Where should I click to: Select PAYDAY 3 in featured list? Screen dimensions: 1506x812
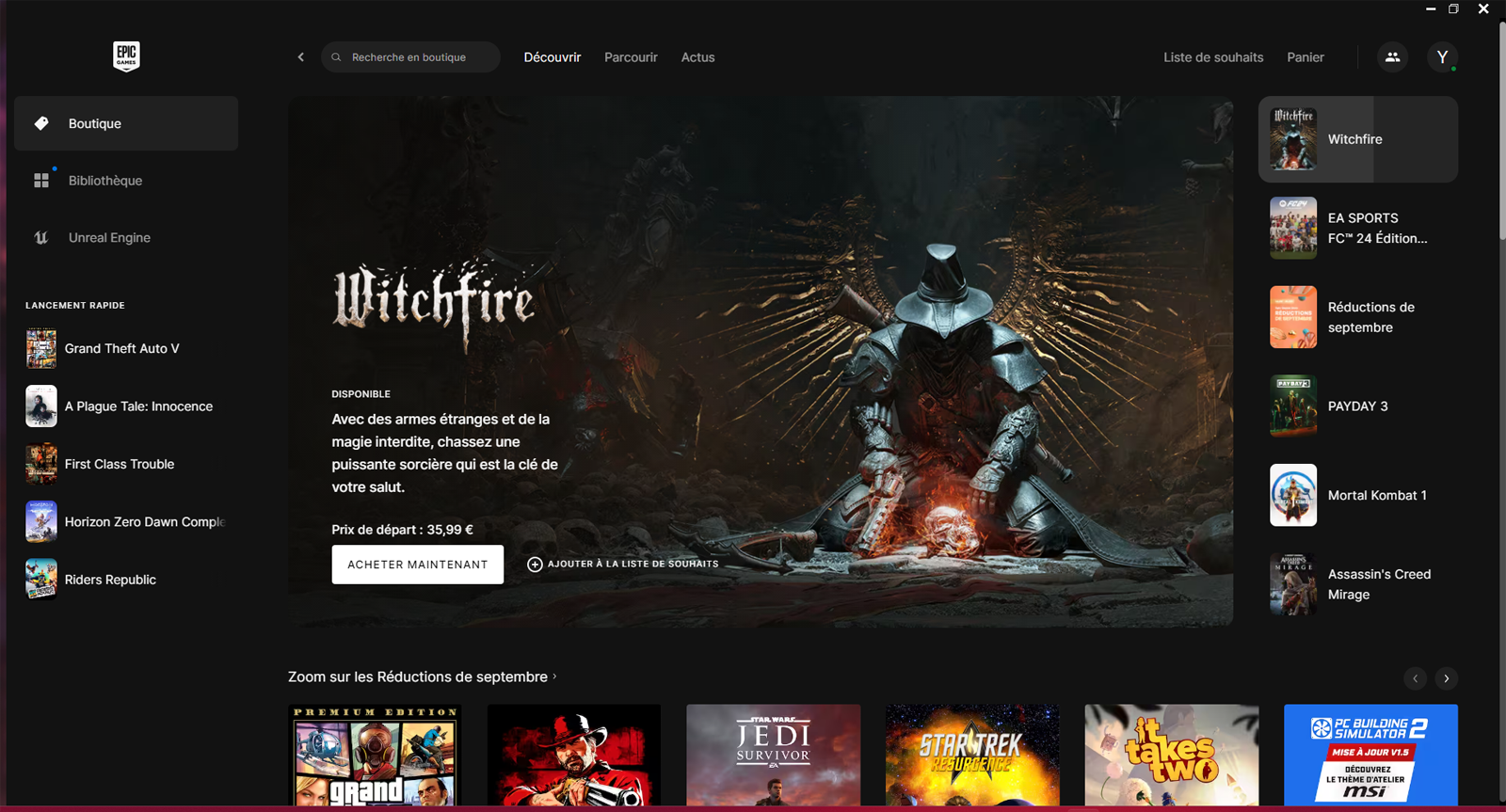1358,406
